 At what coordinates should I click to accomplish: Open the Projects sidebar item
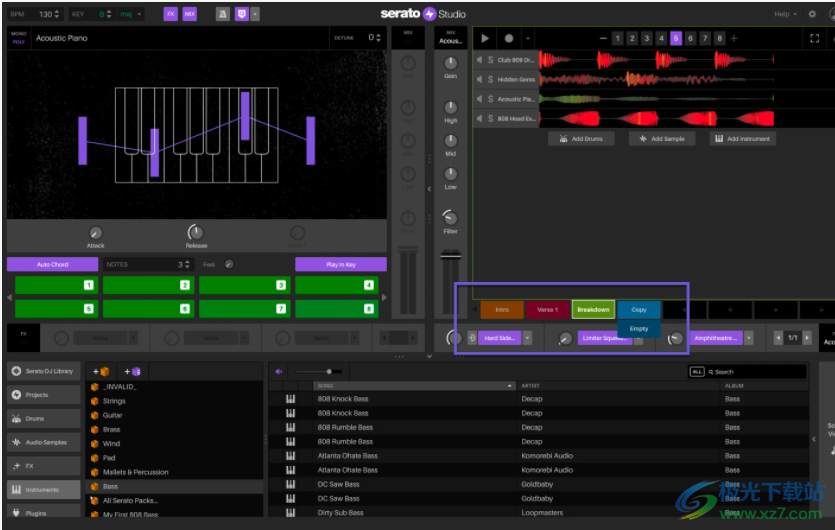pos(44,395)
